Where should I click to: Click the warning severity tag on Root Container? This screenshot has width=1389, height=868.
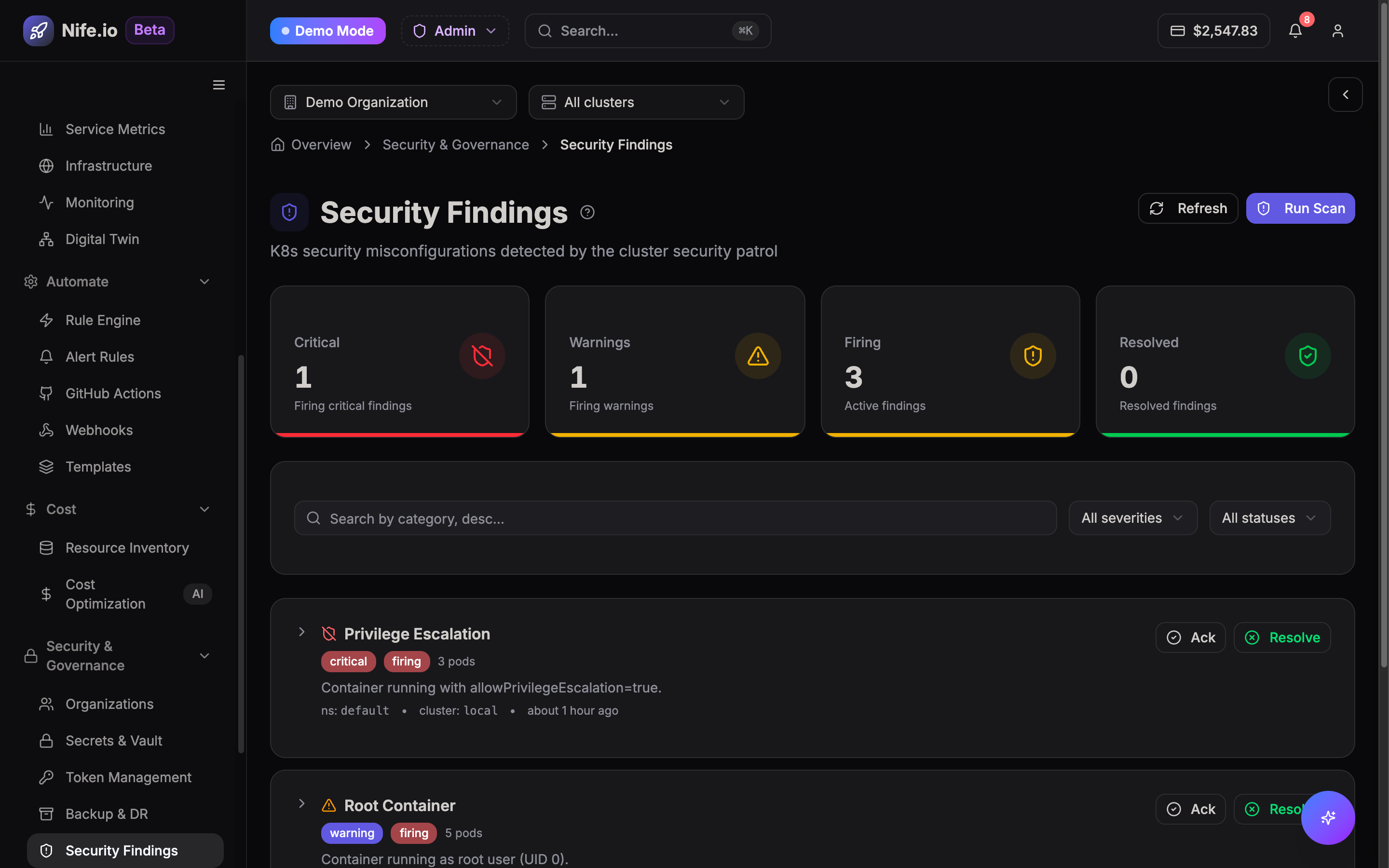[352, 833]
